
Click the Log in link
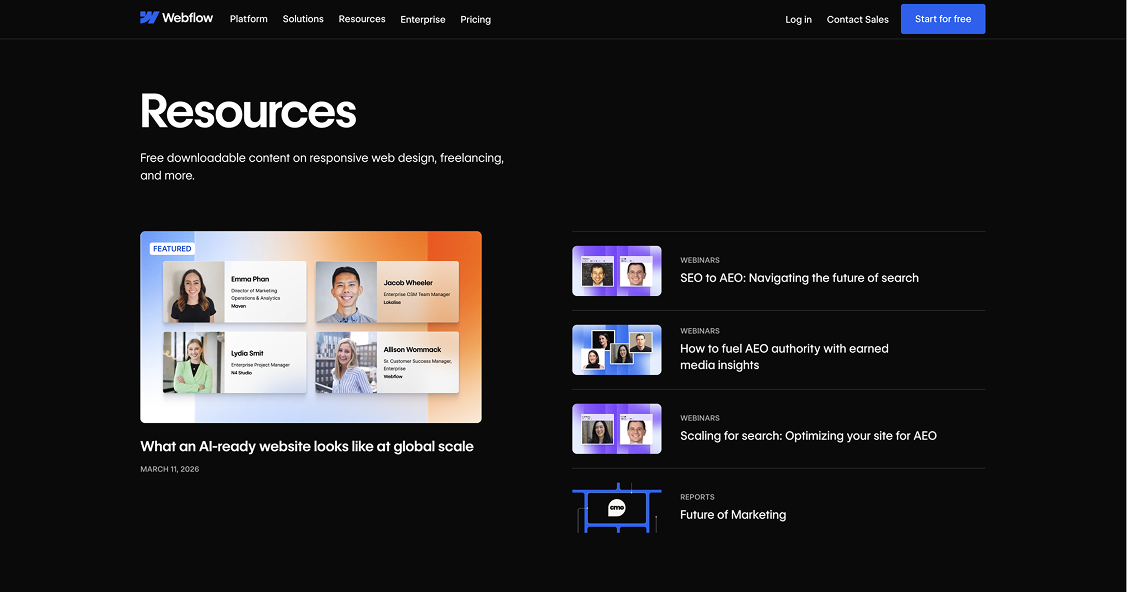(798, 19)
